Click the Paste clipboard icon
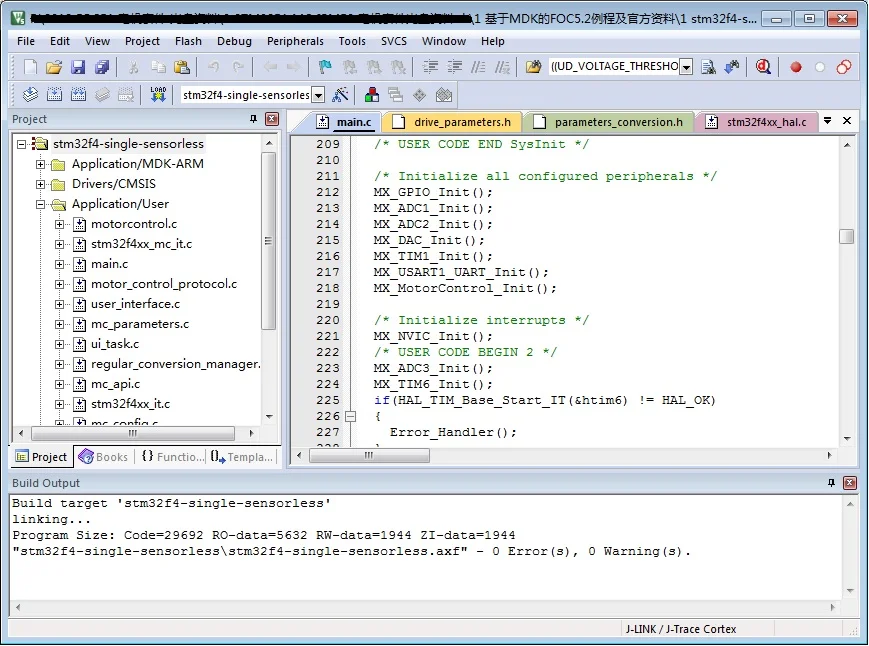The width and height of the screenshot is (869, 646). point(182,67)
